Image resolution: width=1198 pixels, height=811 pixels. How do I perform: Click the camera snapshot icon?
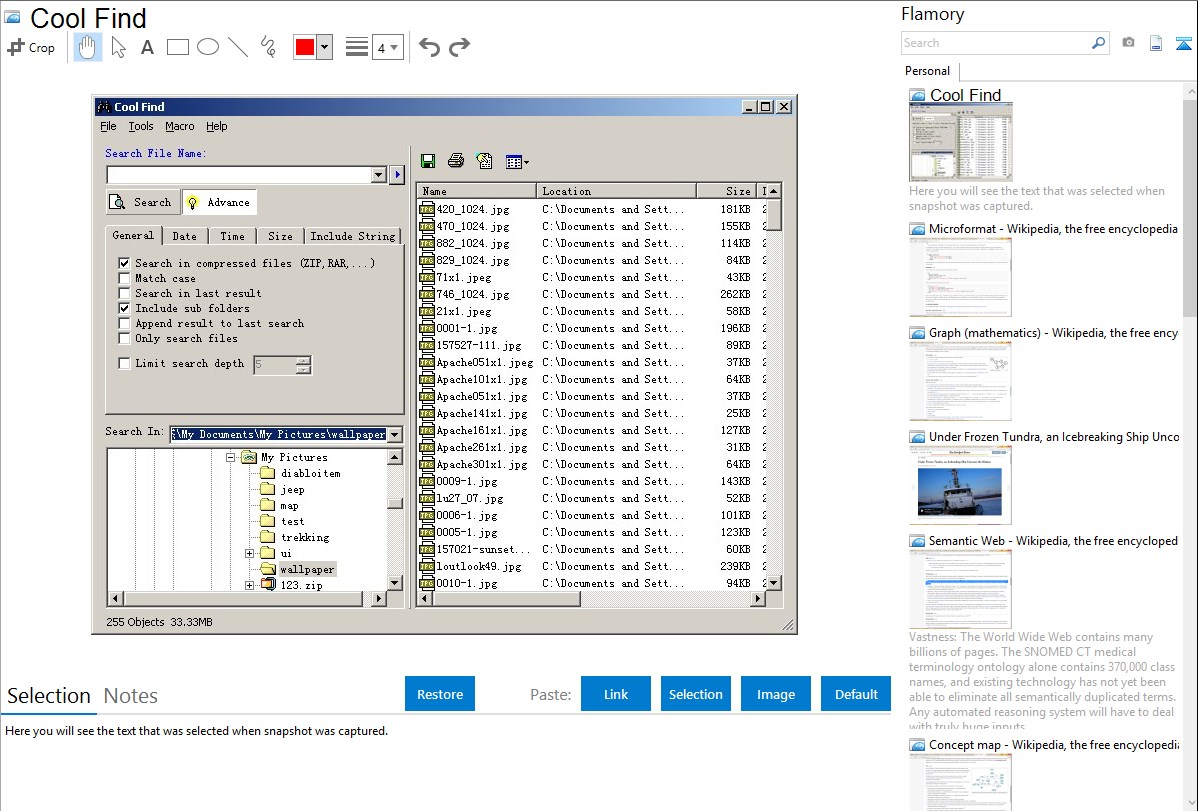pos(1128,43)
